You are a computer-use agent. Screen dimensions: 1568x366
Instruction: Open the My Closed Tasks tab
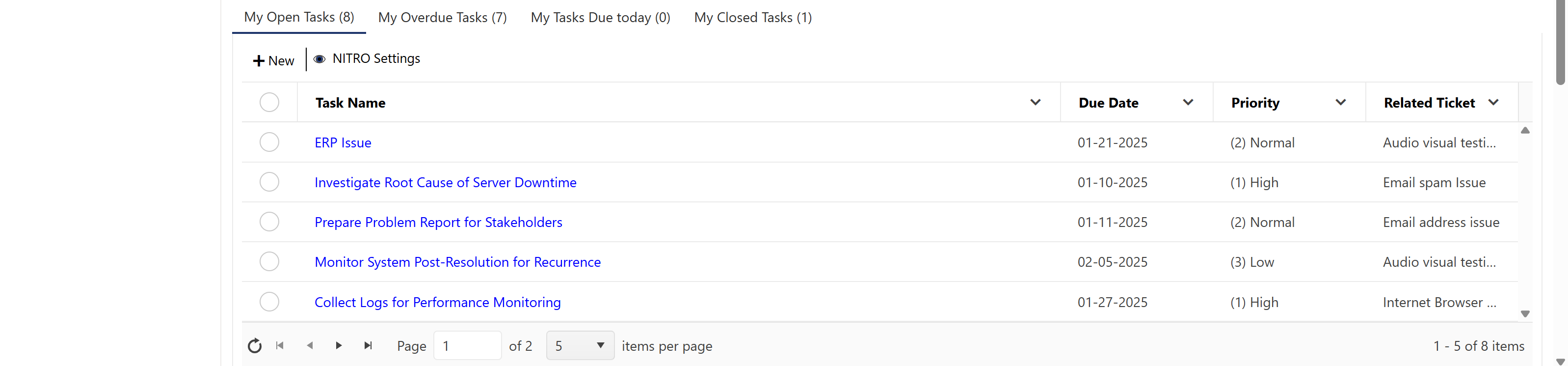(x=752, y=18)
